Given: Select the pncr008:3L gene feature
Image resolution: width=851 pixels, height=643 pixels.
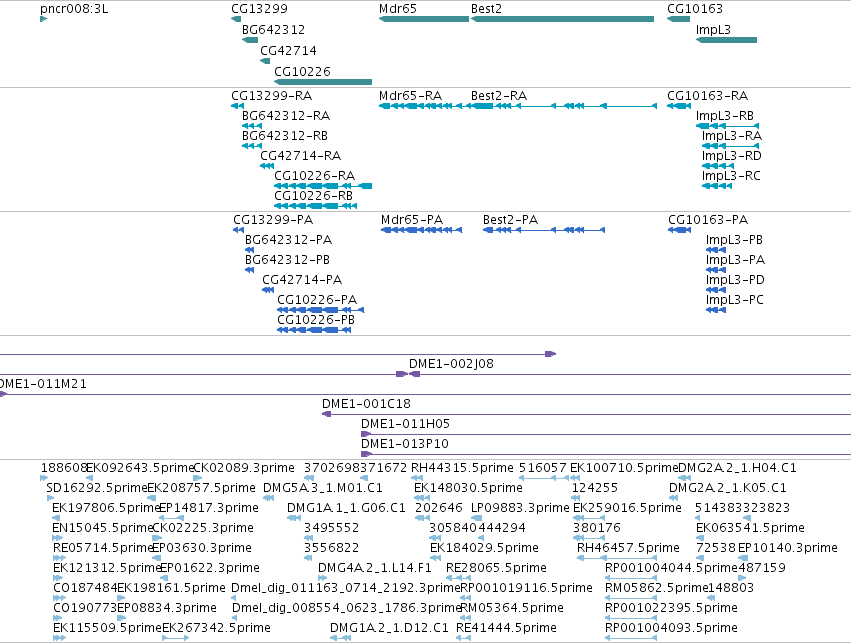Looking at the screenshot, I should [x=43, y=19].
